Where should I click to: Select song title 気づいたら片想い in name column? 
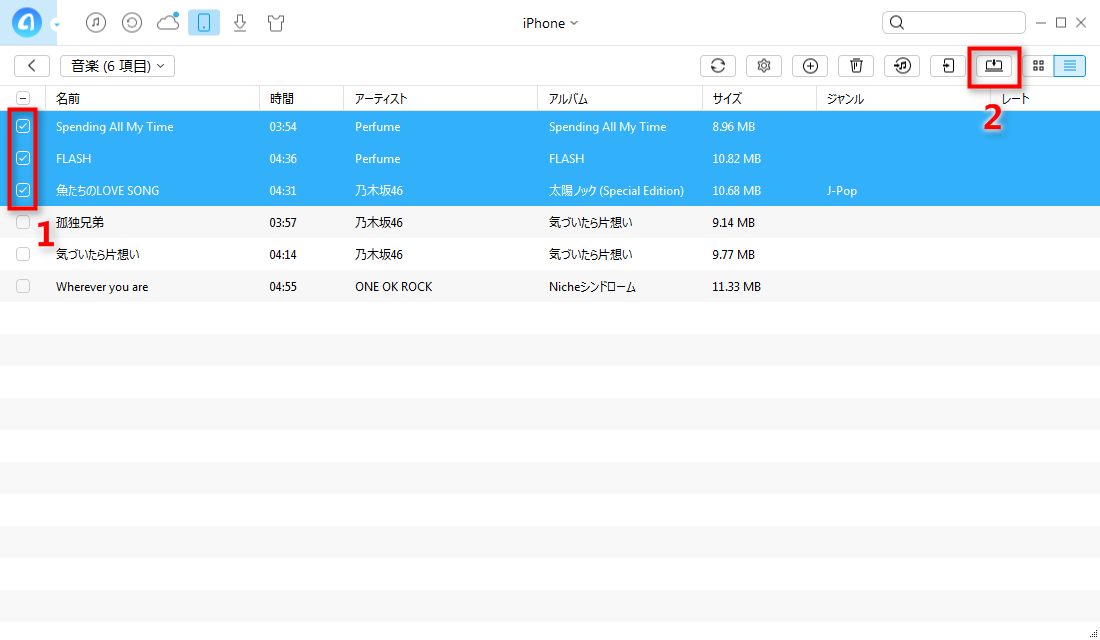(x=98, y=255)
